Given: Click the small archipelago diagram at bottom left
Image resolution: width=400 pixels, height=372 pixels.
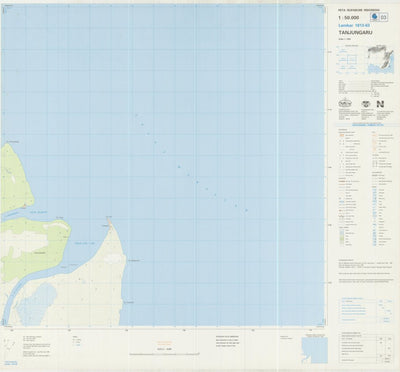Looking at the screenshot, I should click(x=9, y=344).
